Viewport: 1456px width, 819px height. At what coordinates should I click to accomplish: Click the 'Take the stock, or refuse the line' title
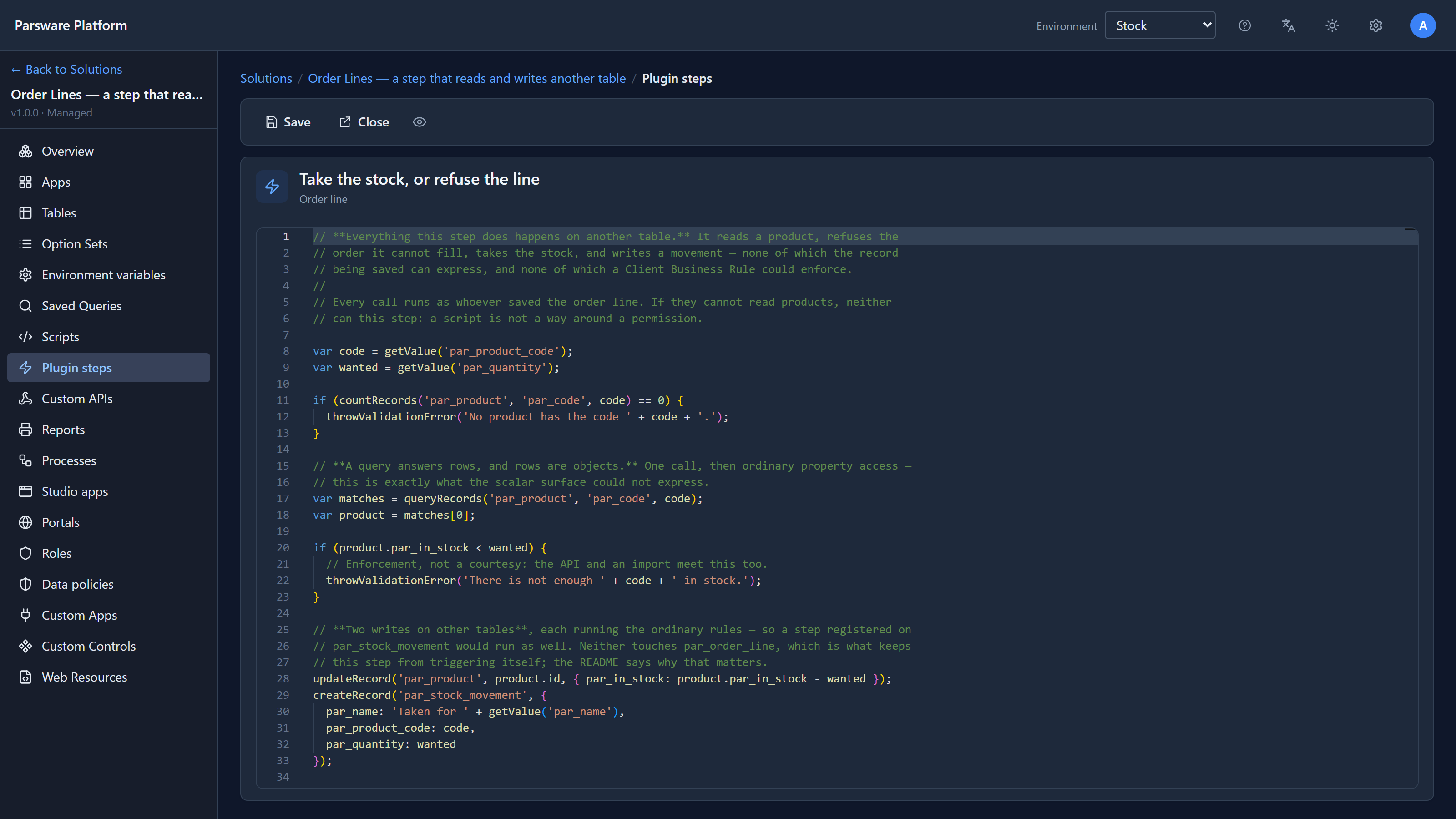tap(420, 179)
